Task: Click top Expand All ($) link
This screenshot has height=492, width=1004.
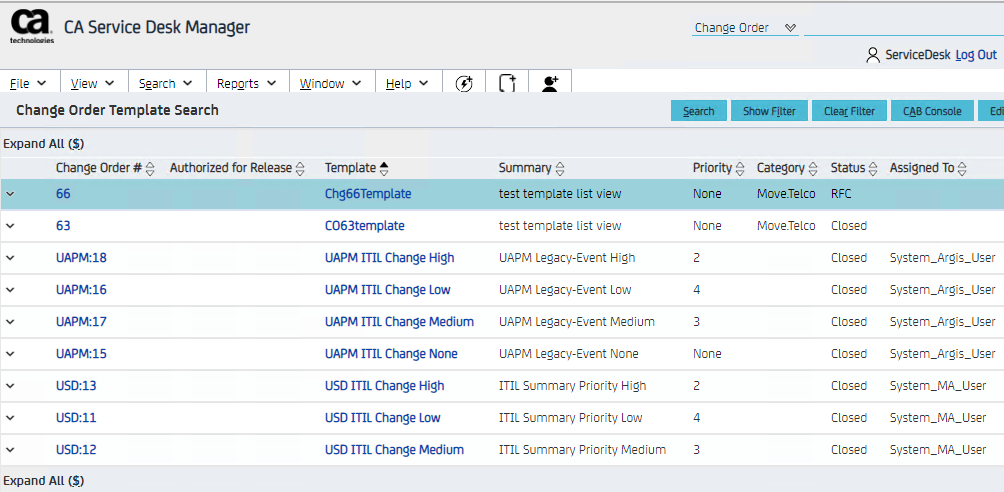Action: (x=44, y=144)
